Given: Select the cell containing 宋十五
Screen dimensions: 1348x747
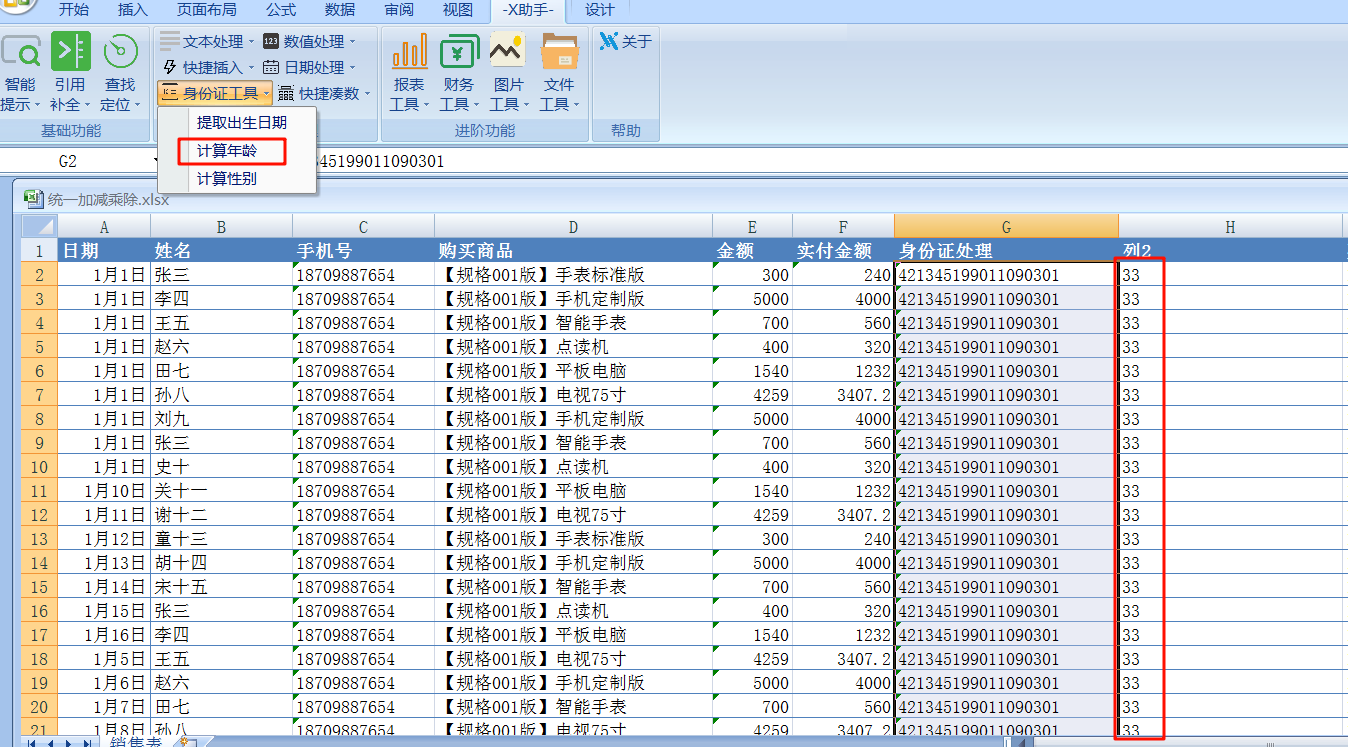Looking at the screenshot, I should [x=221, y=587].
